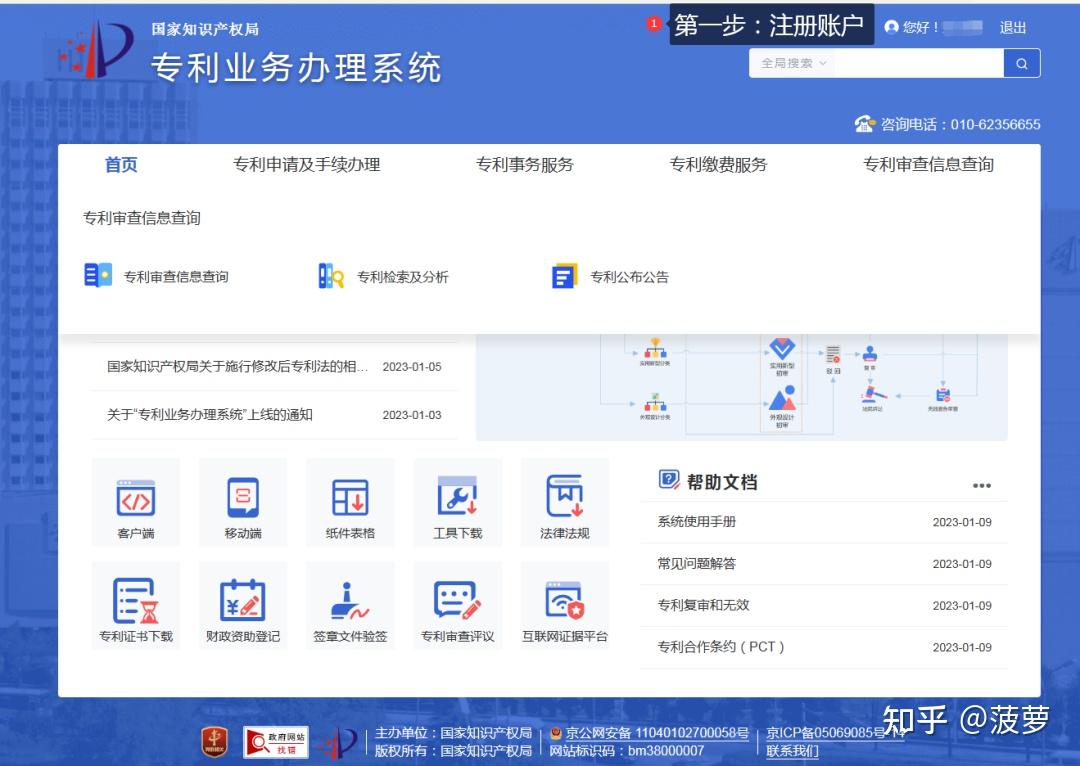Open the 专利缴费服务 menu
The height and width of the screenshot is (766, 1080).
pyautogui.click(x=718, y=165)
